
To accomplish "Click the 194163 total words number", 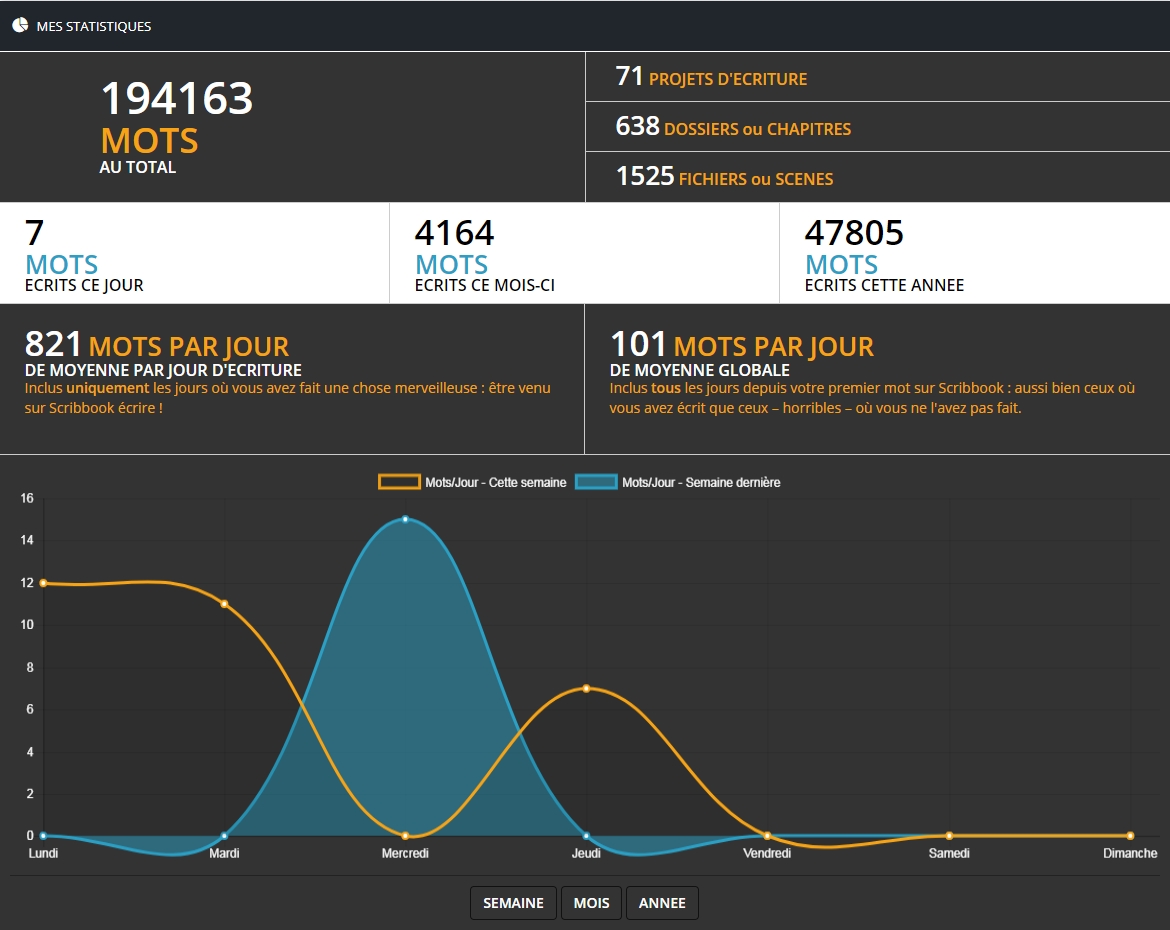I will tap(178, 99).
